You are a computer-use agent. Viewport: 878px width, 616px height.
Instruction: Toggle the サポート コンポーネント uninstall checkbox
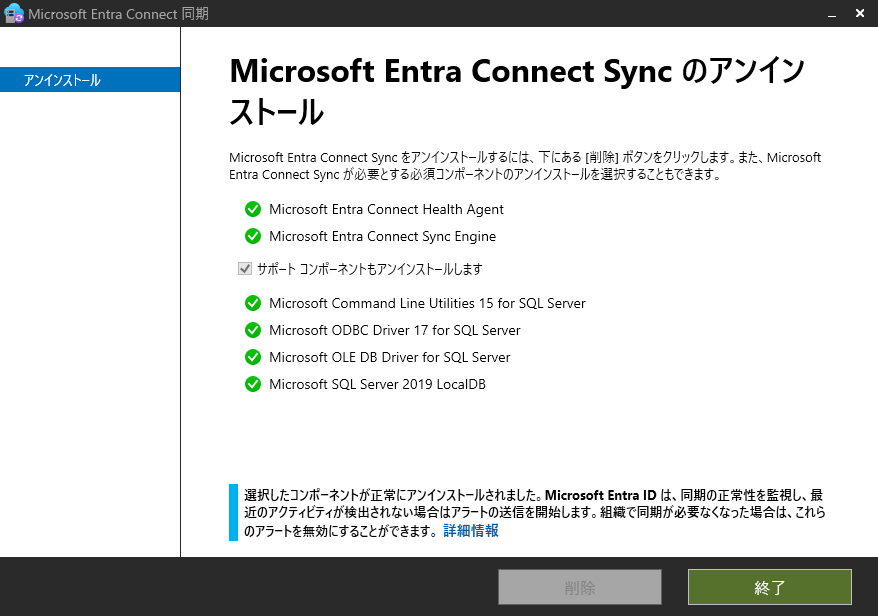(x=245, y=269)
